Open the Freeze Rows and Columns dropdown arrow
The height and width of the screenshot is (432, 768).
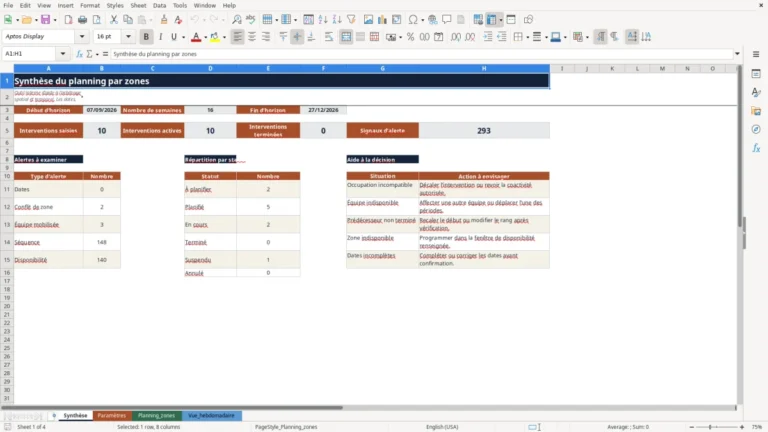coord(501,20)
